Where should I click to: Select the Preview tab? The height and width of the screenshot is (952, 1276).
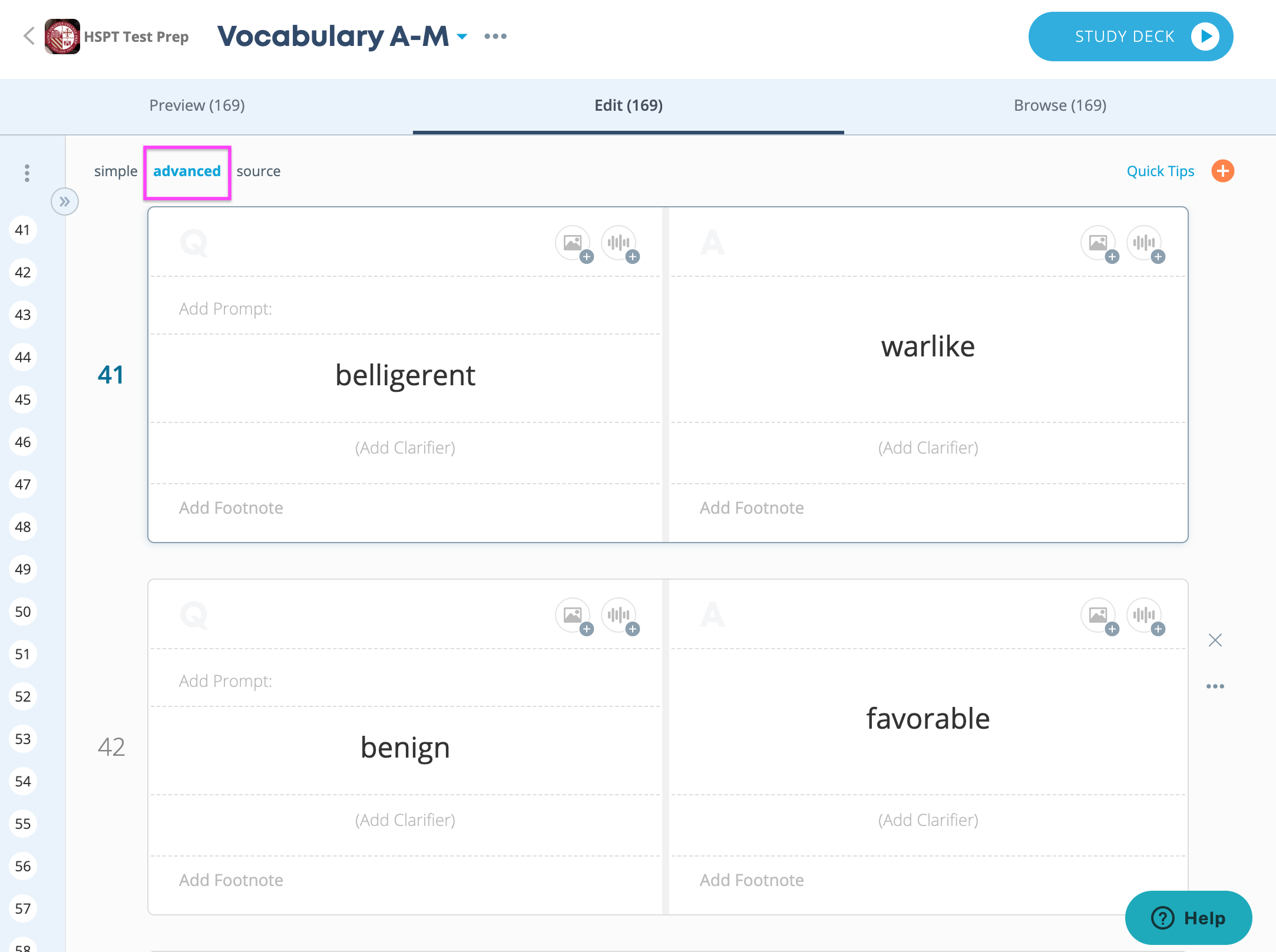click(197, 104)
